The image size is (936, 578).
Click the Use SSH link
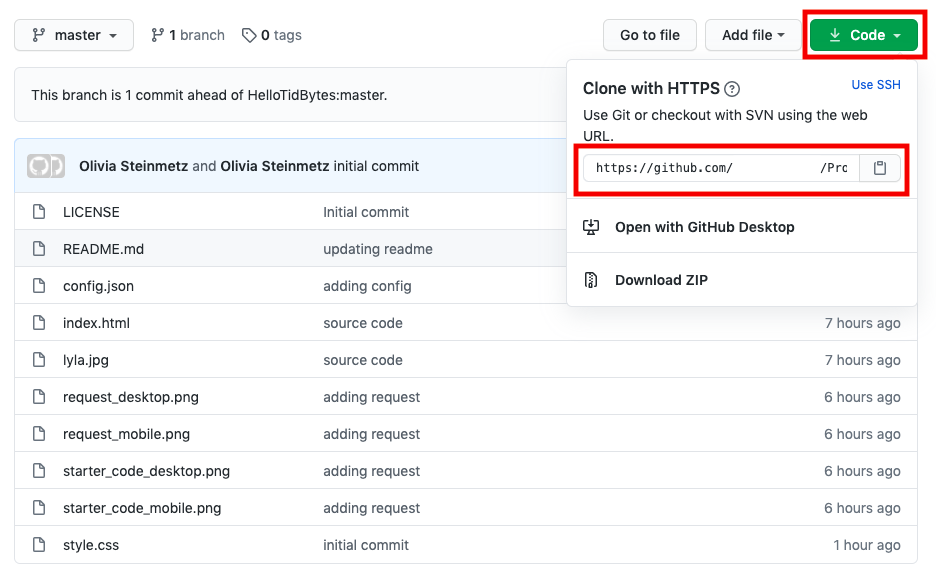point(876,85)
